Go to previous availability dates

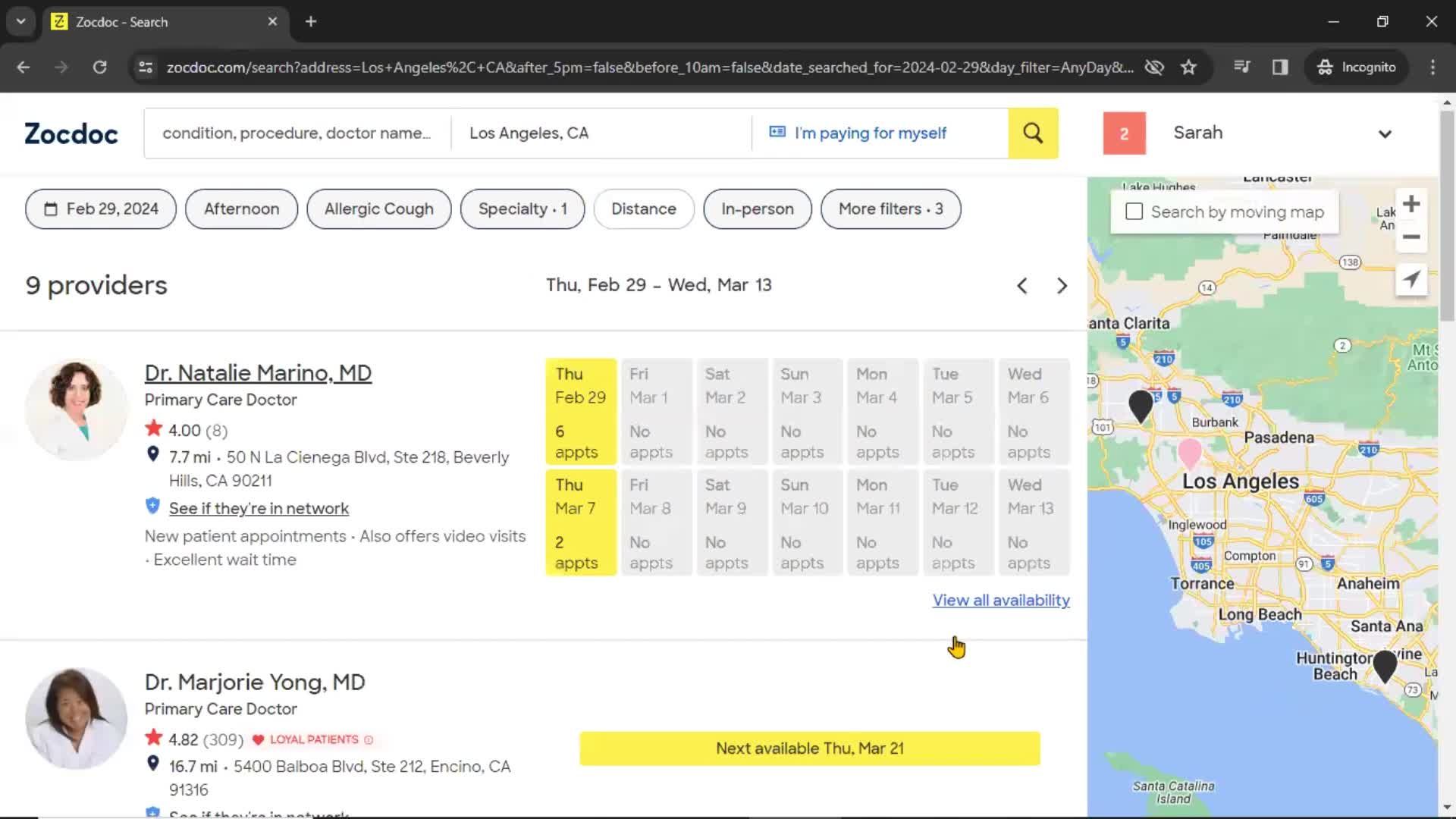1022,286
